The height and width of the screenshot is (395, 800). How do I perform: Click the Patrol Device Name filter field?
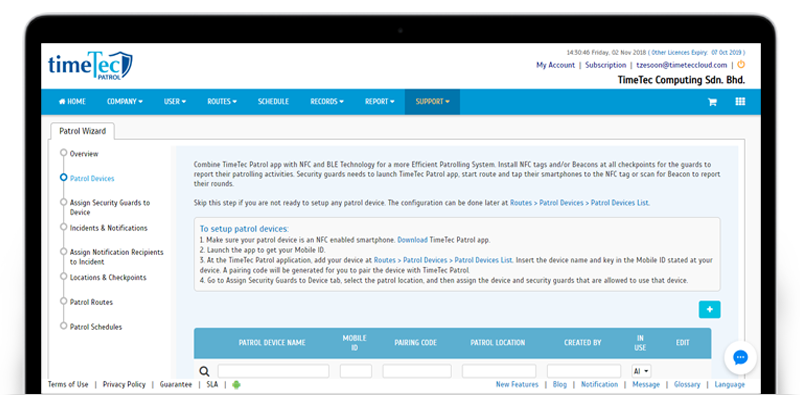tap(273, 371)
